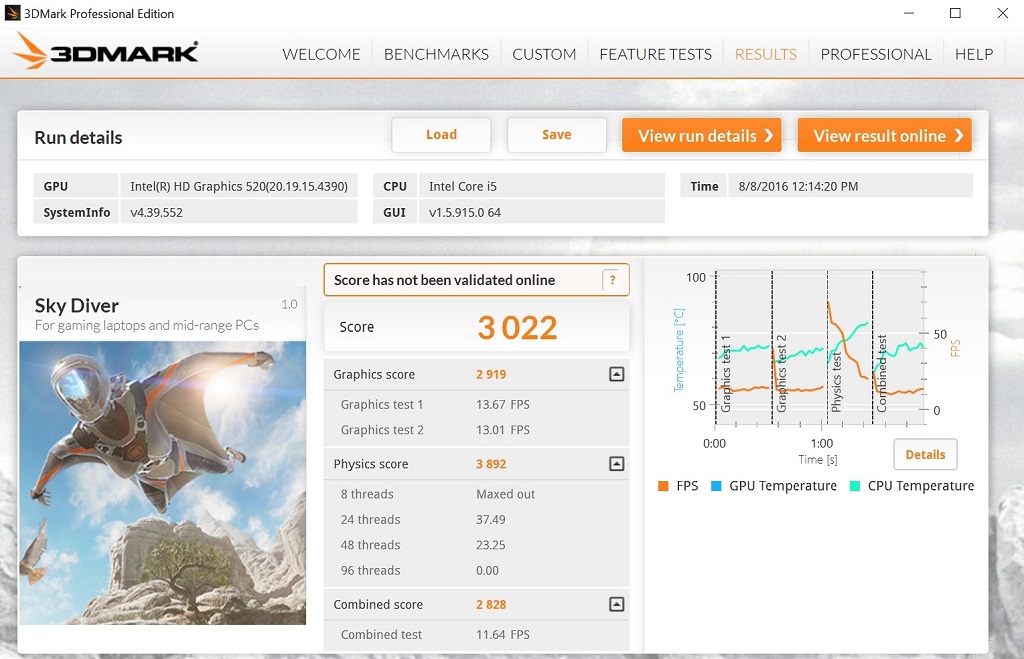Open View result online
The width and height of the screenshot is (1024, 659).
point(885,135)
